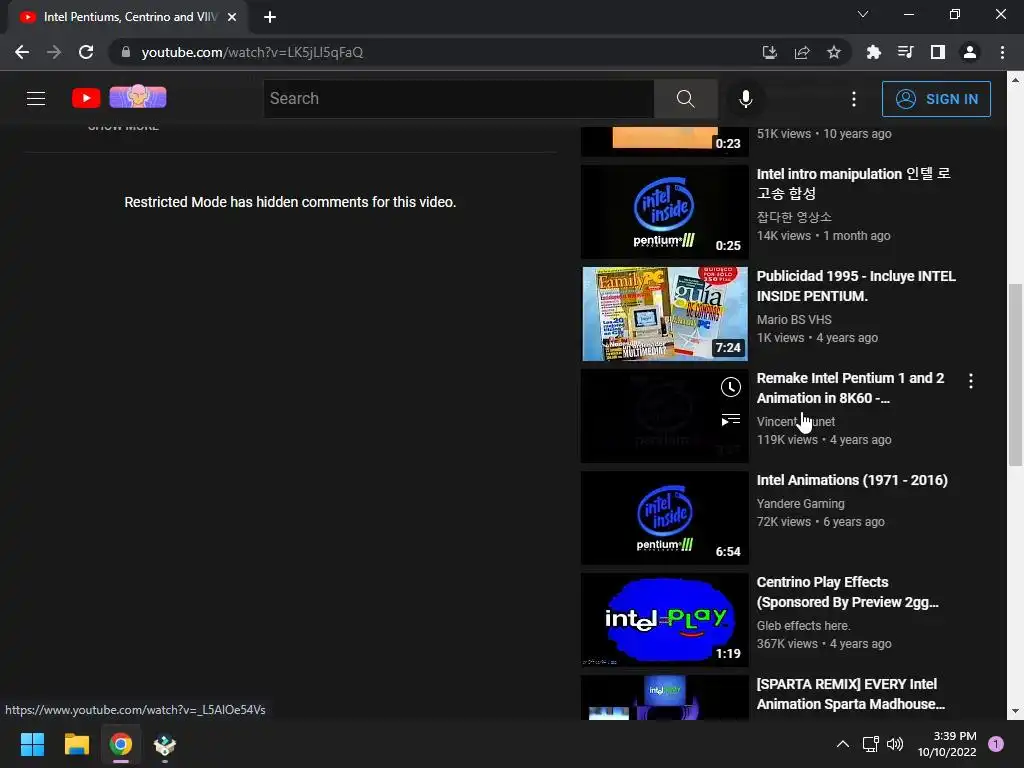Image resolution: width=1024 pixels, height=768 pixels.
Task: Open Publicidad 1995 - Incluye INTEL video title
Action: click(856, 286)
